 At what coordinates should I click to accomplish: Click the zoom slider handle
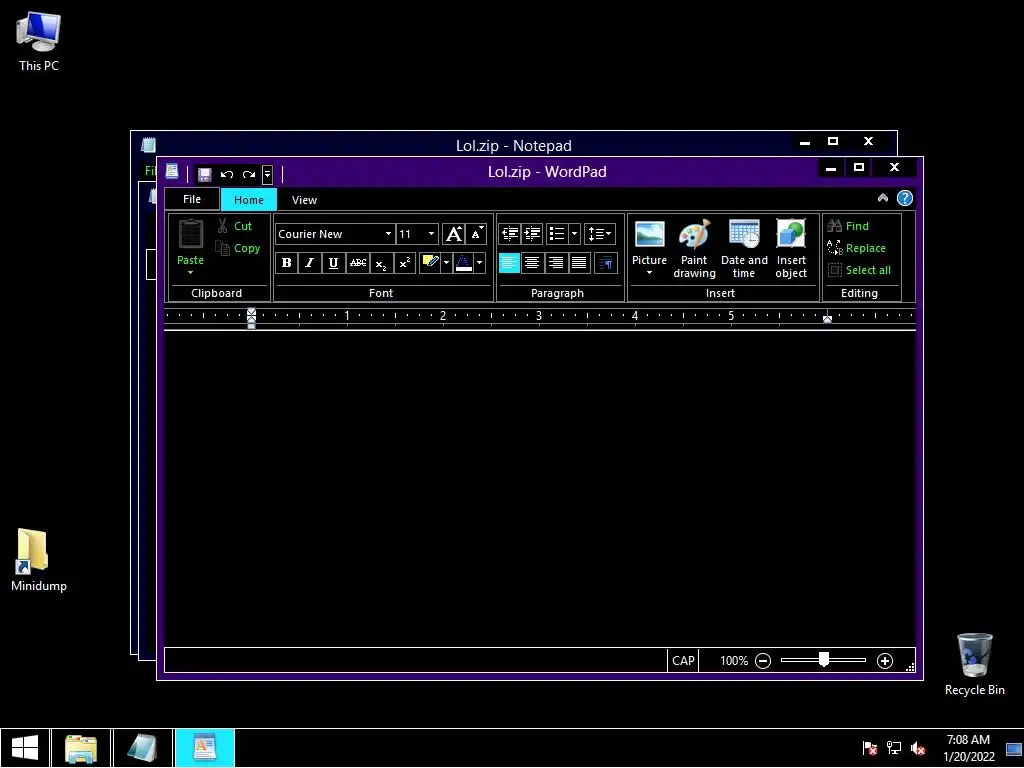point(824,660)
